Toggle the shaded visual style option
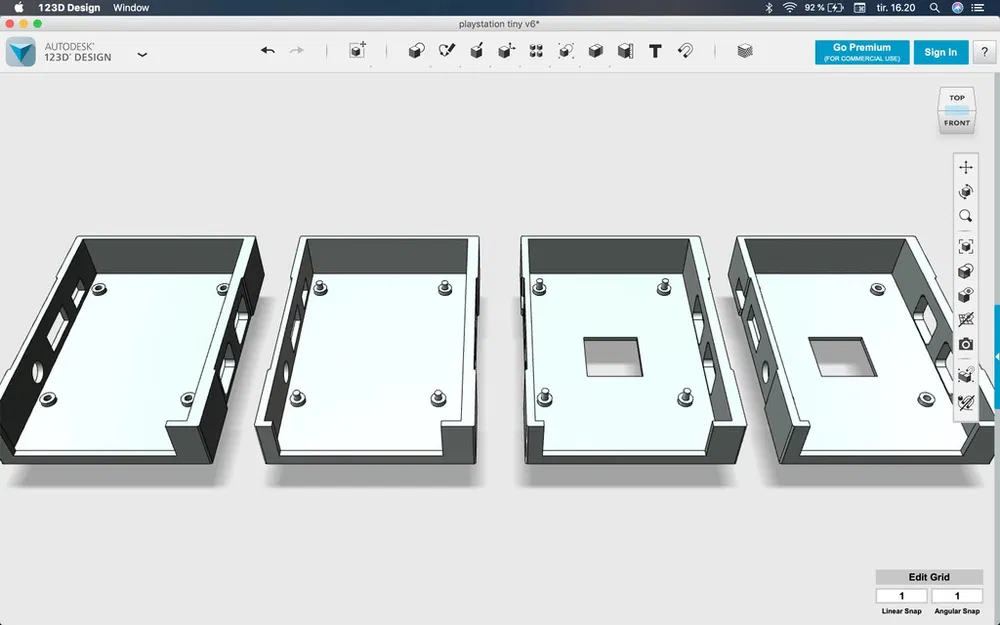 tap(965, 270)
